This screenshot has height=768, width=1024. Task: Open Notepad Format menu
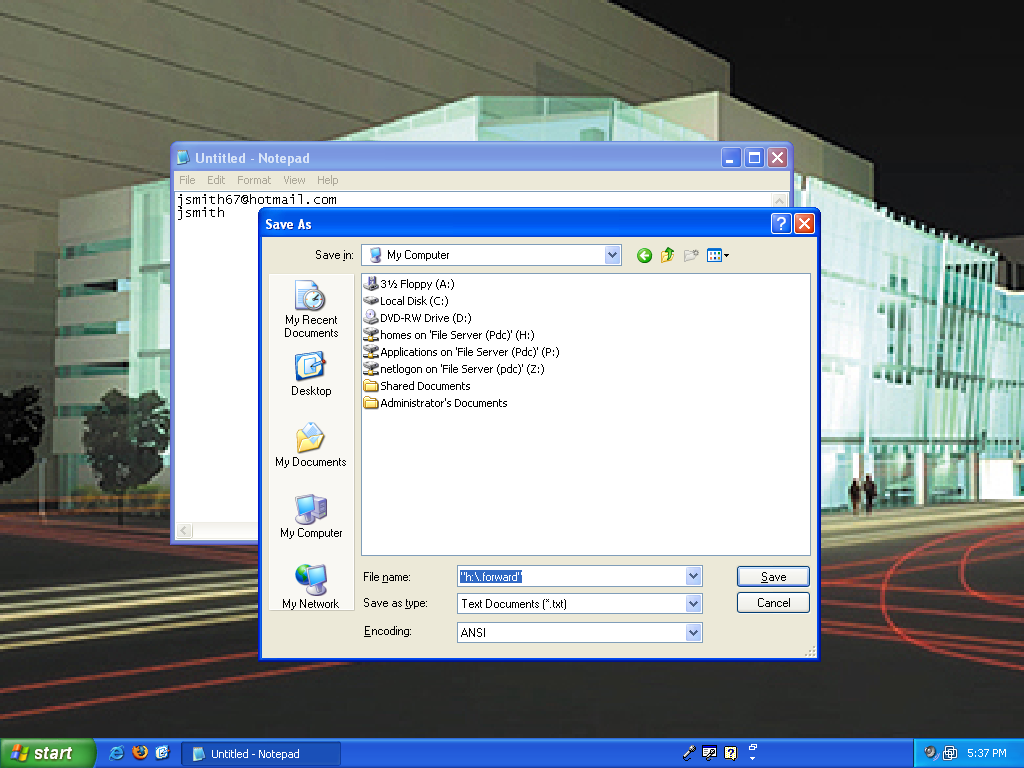pyautogui.click(x=254, y=180)
